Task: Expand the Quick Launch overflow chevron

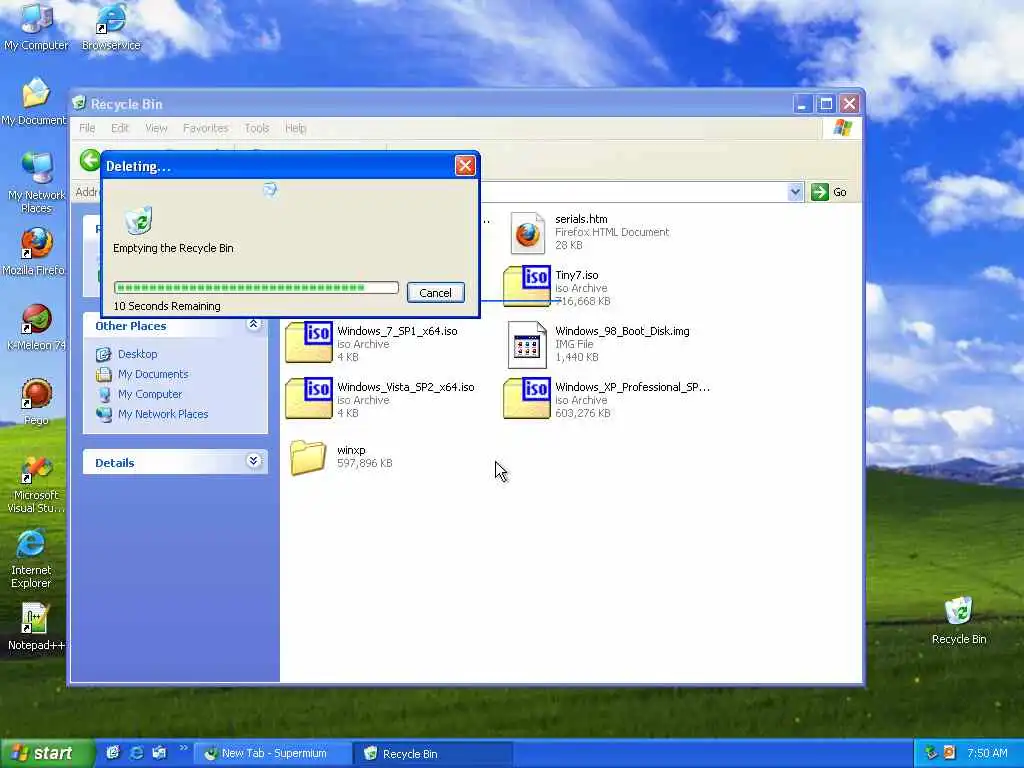Action: click(x=184, y=748)
